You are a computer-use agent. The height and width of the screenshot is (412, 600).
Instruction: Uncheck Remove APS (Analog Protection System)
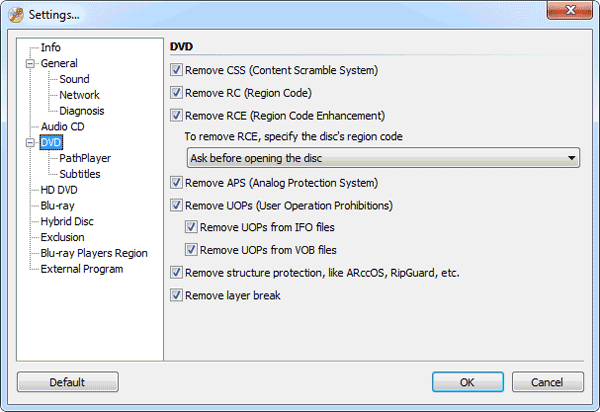(x=177, y=183)
